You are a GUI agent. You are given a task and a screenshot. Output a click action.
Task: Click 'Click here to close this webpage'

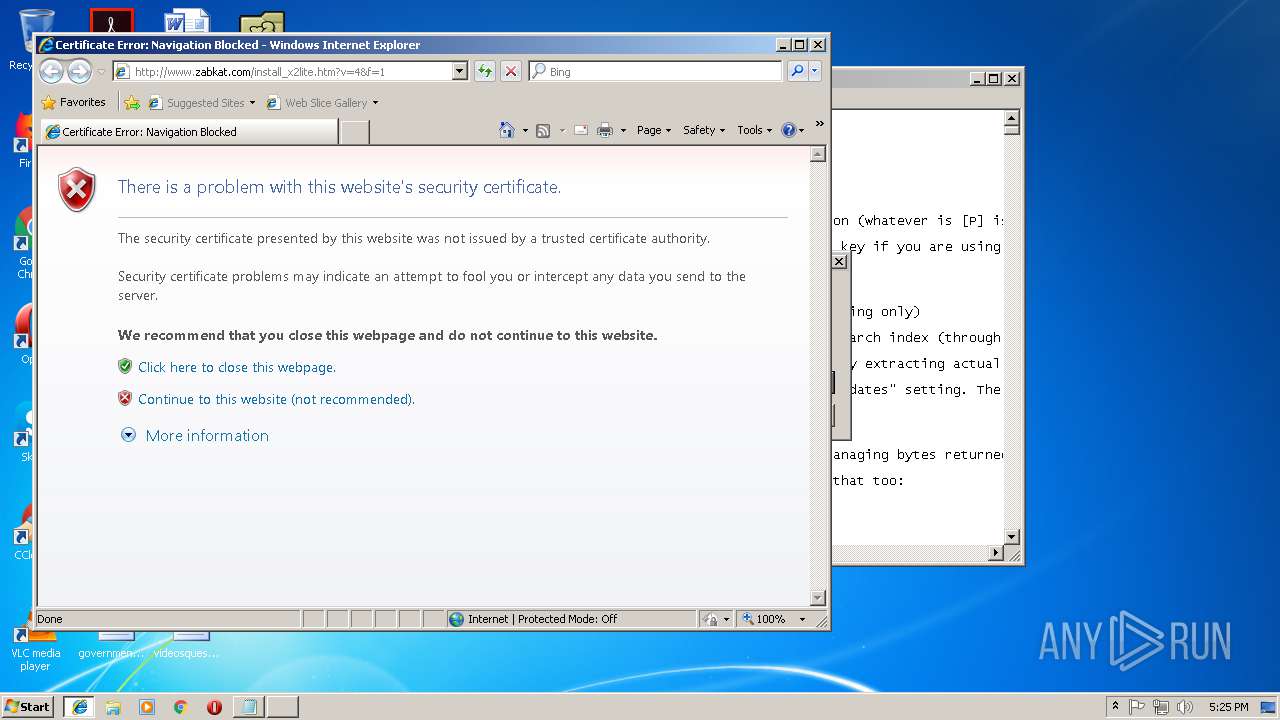click(237, 367)
